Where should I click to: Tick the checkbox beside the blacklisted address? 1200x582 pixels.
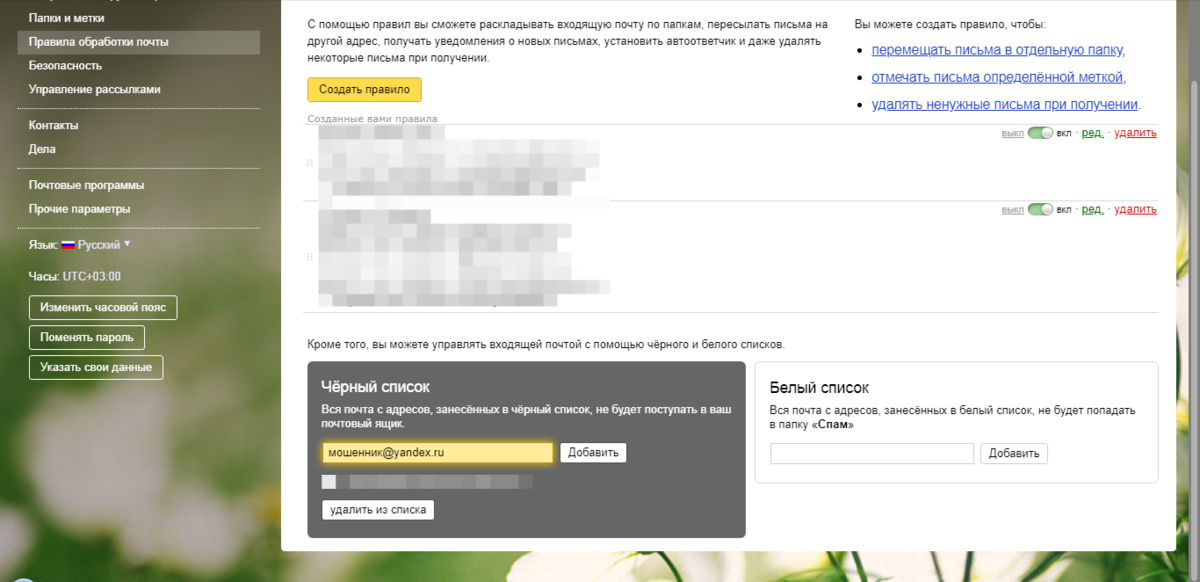(328, 482)
